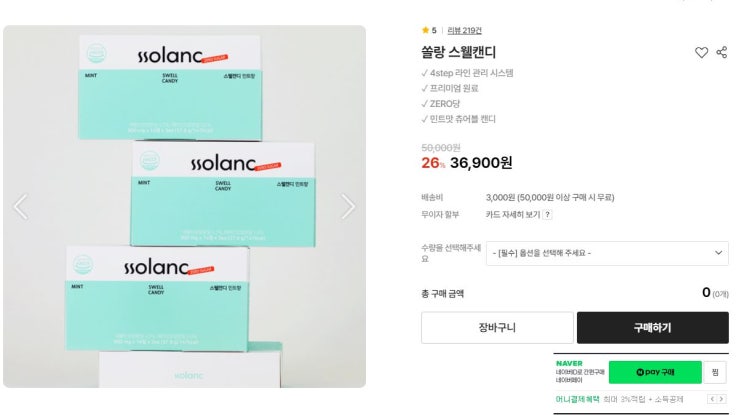The height and width of the screenshot is (415, 743).
Task: Open the 머니결제혜택 benefit text
Action: click(x=577, y=399)
